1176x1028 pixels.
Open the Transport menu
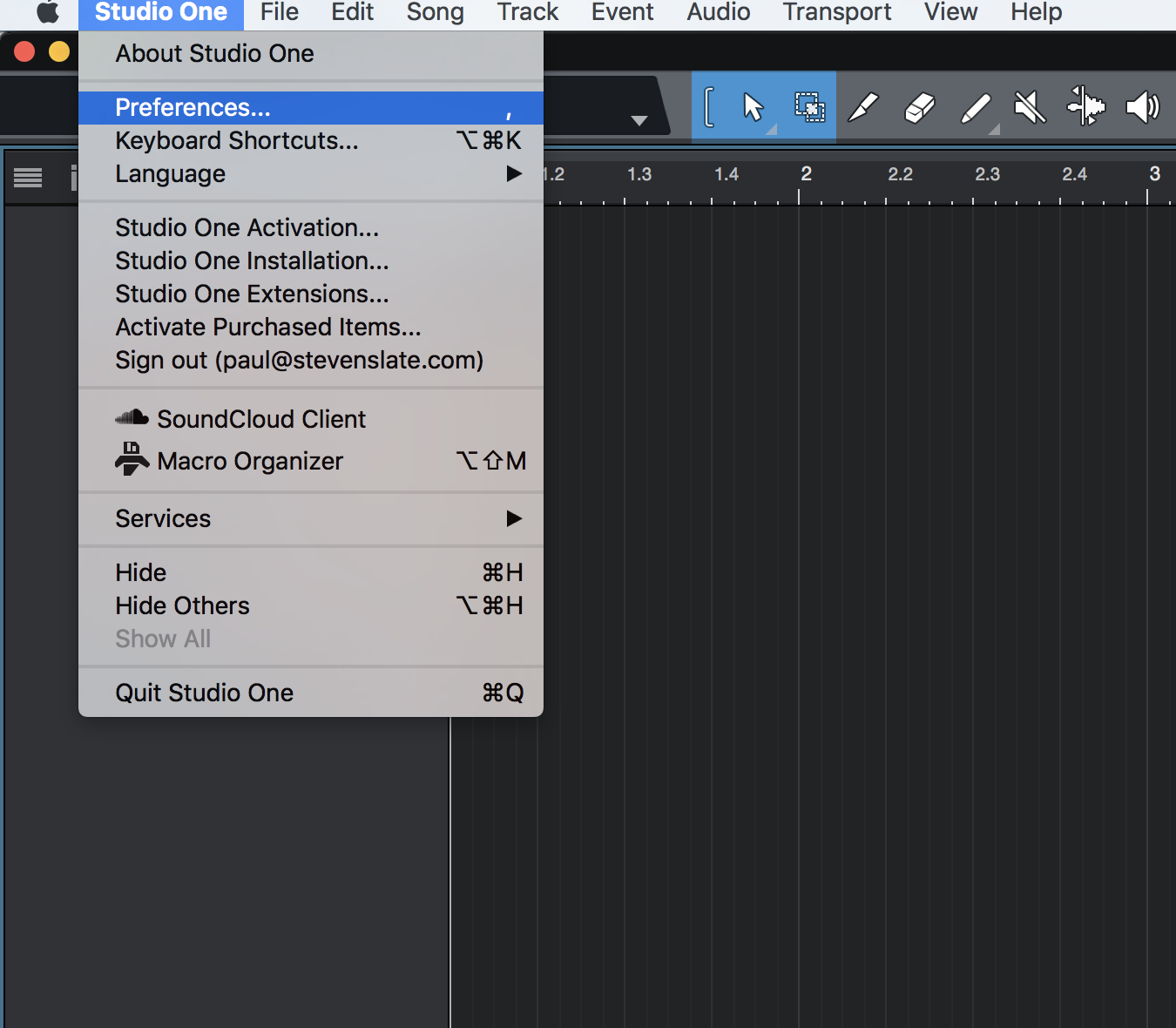tap(836, 12)
